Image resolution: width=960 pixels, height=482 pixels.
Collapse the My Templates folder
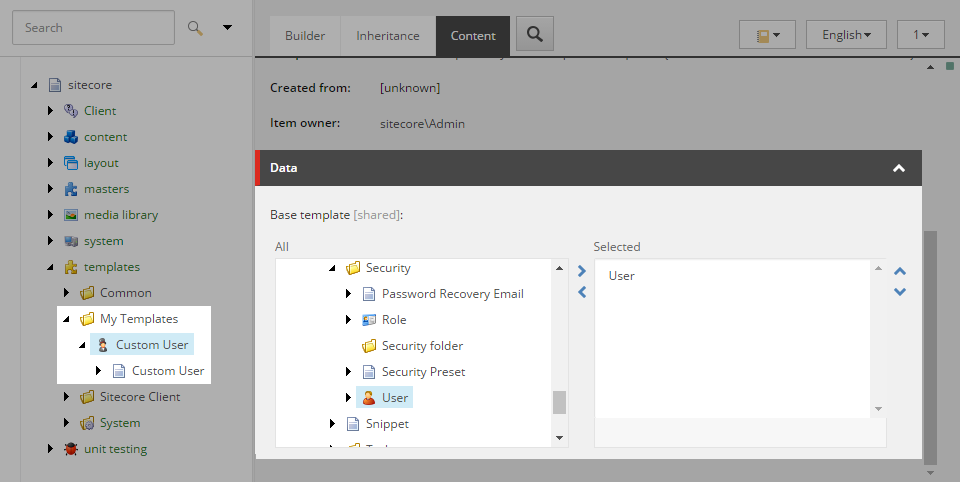point(66,320)
